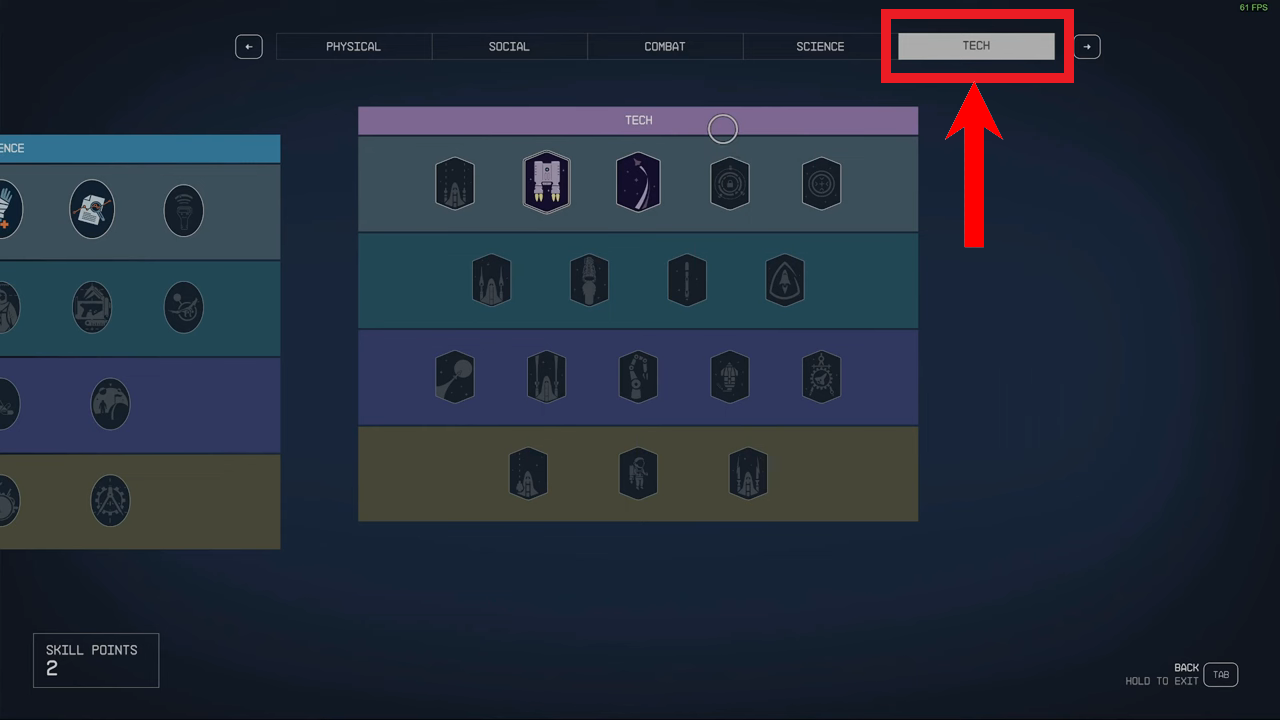Select the Ballistic Weapon Systems skill badge

click(x=455, y=183)
